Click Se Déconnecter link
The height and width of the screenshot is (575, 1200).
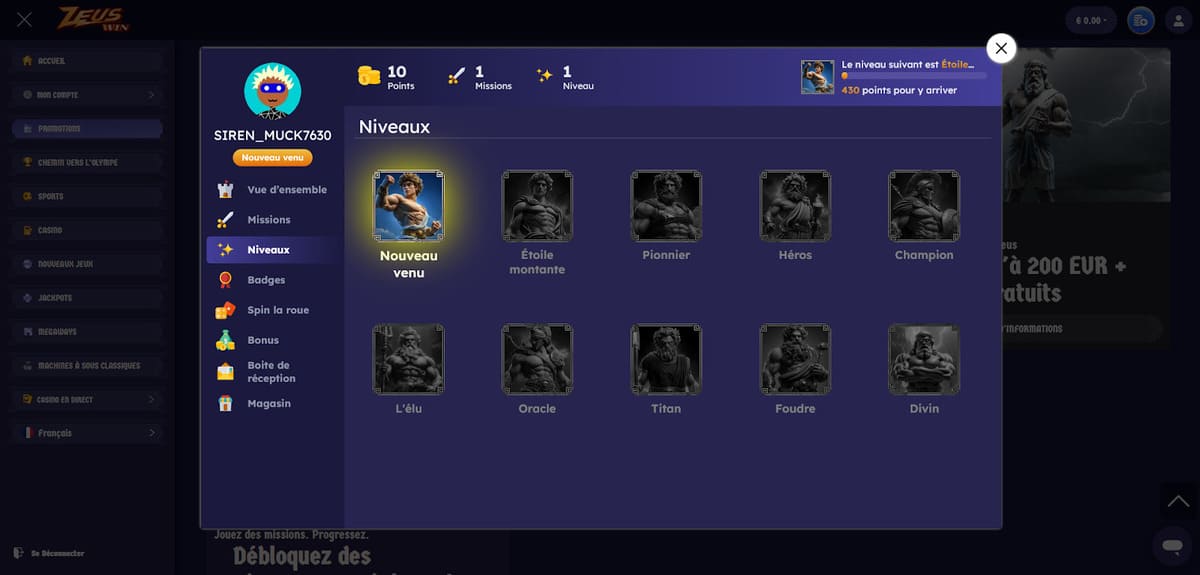pyautogui.click(x=57, y=553)
